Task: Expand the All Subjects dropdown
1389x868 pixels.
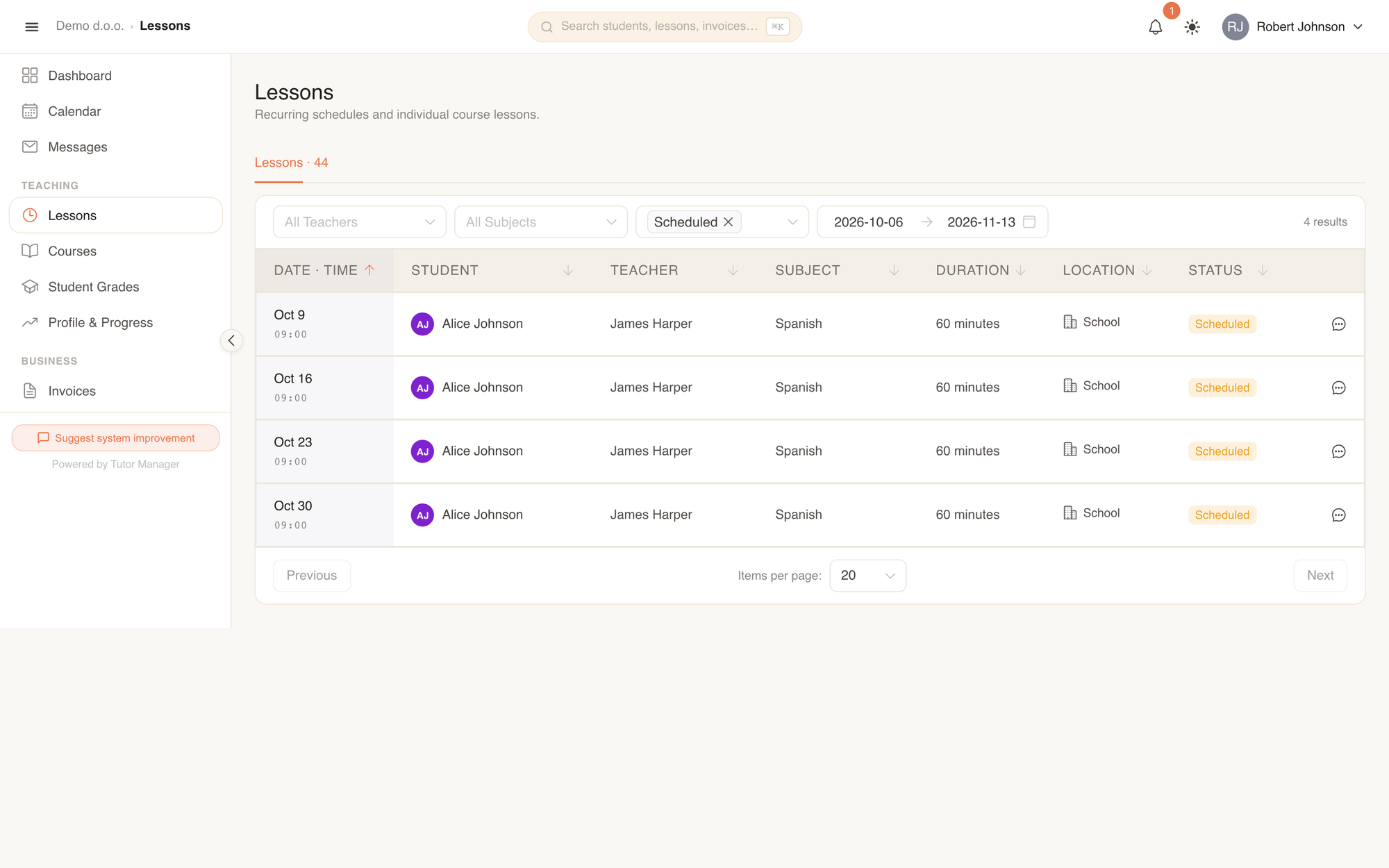Action: click(541, 222)
